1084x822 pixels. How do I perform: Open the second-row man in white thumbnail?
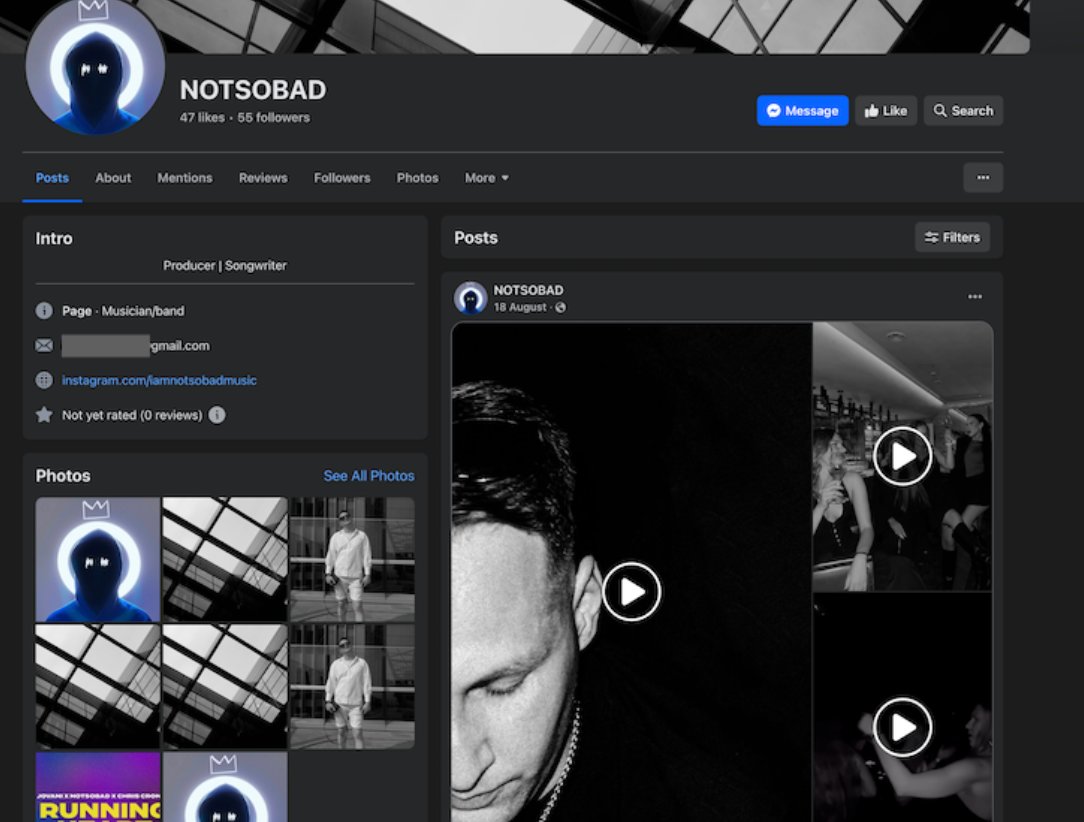352,686
